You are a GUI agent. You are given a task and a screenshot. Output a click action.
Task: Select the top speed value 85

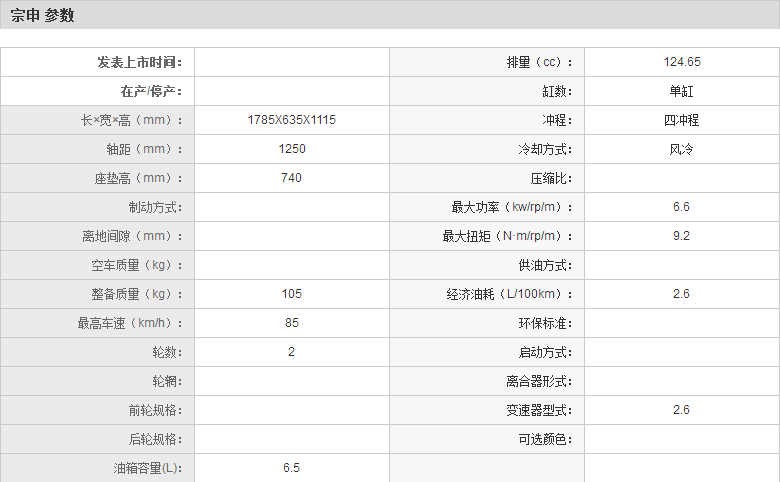click(291, 323)
